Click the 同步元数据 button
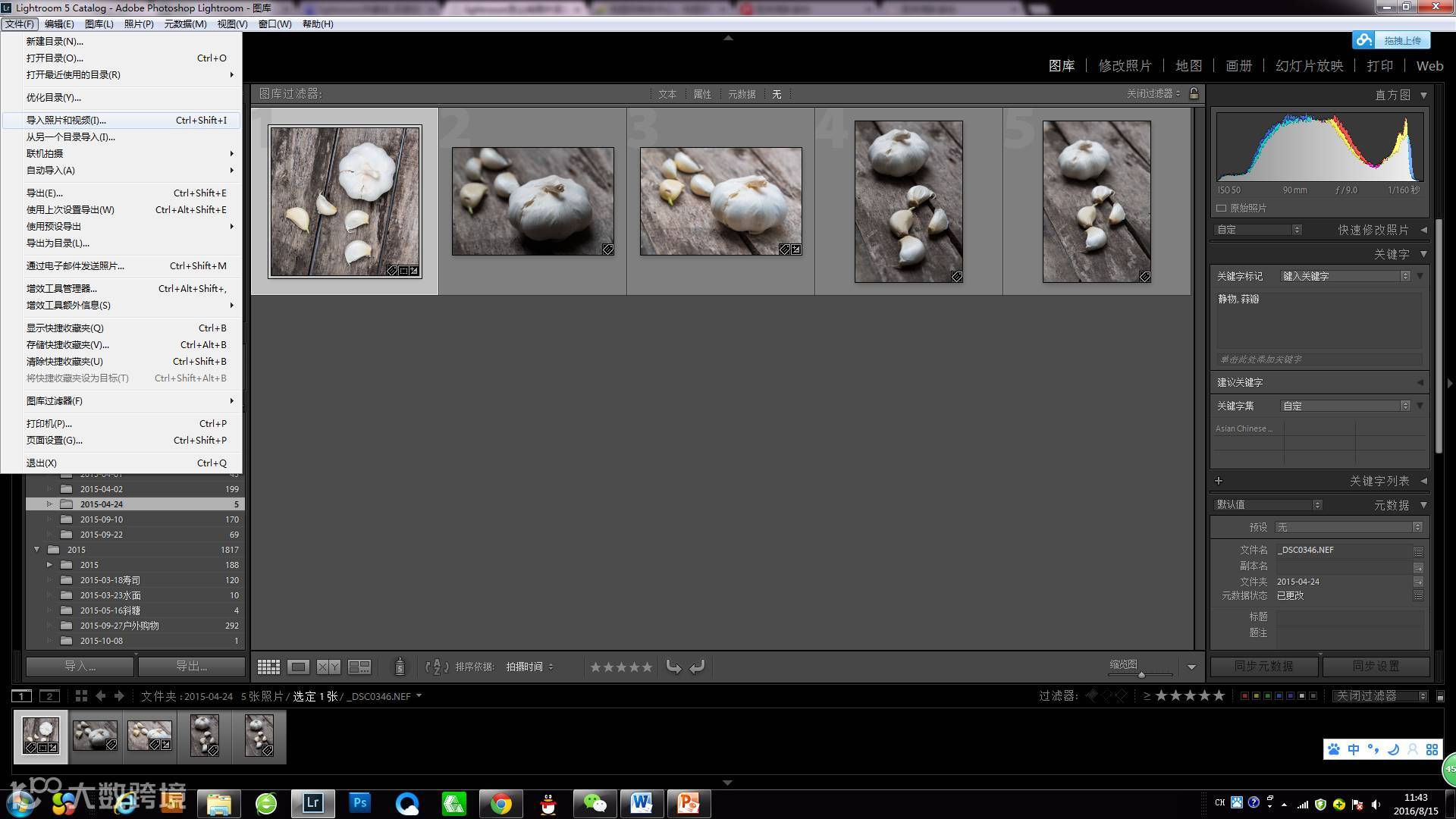 point(1263,666)
